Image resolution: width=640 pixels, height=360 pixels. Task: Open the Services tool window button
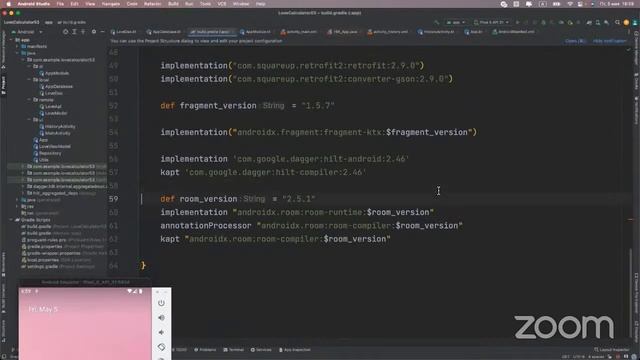[261, 350]
